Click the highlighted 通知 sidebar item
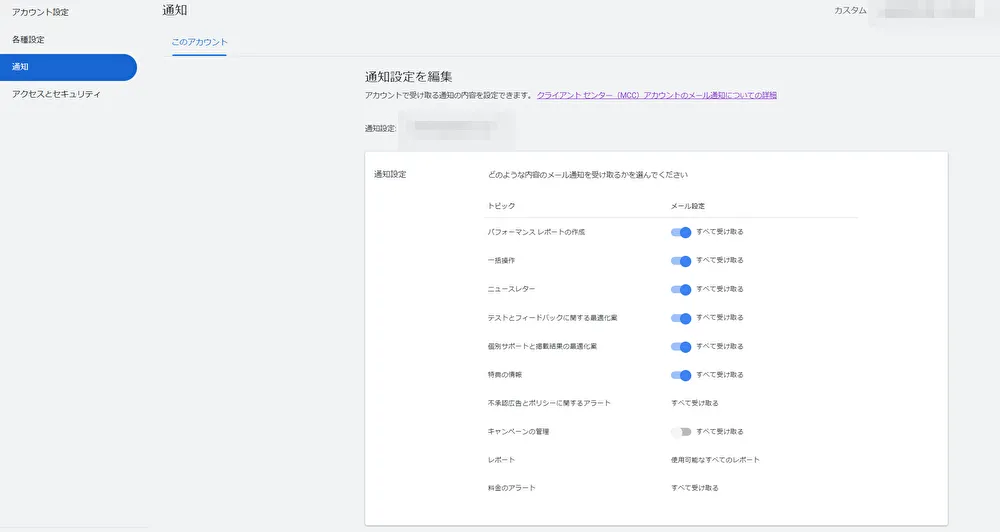The height and width of the screenshot is (532, 1000). click(66, 67)
